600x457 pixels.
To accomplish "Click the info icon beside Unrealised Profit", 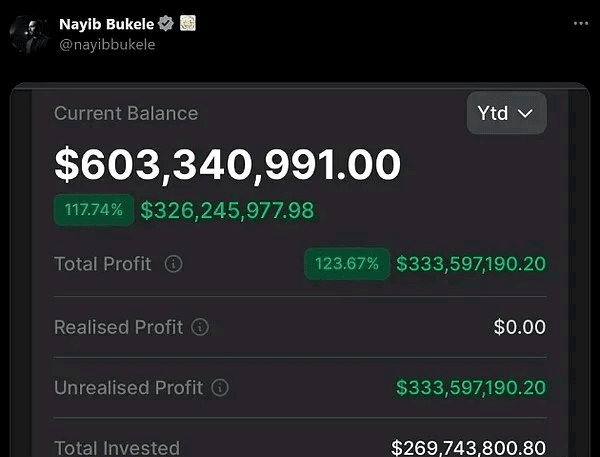I will (220, 388).
